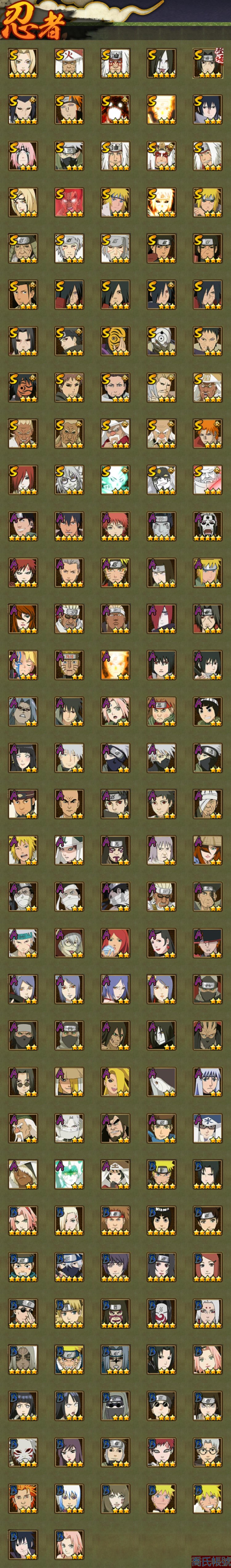Select the S-rank ninja wearing the 火 Hokage hat
Screen dimensions: 231x1568
(x=69, y=63)
